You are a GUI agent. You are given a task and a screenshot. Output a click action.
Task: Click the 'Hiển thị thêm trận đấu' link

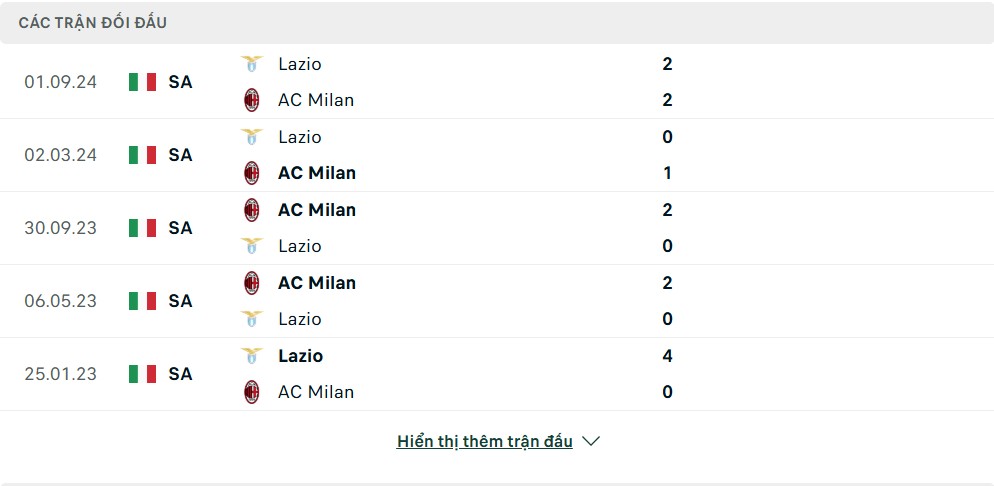click(485, 441)
